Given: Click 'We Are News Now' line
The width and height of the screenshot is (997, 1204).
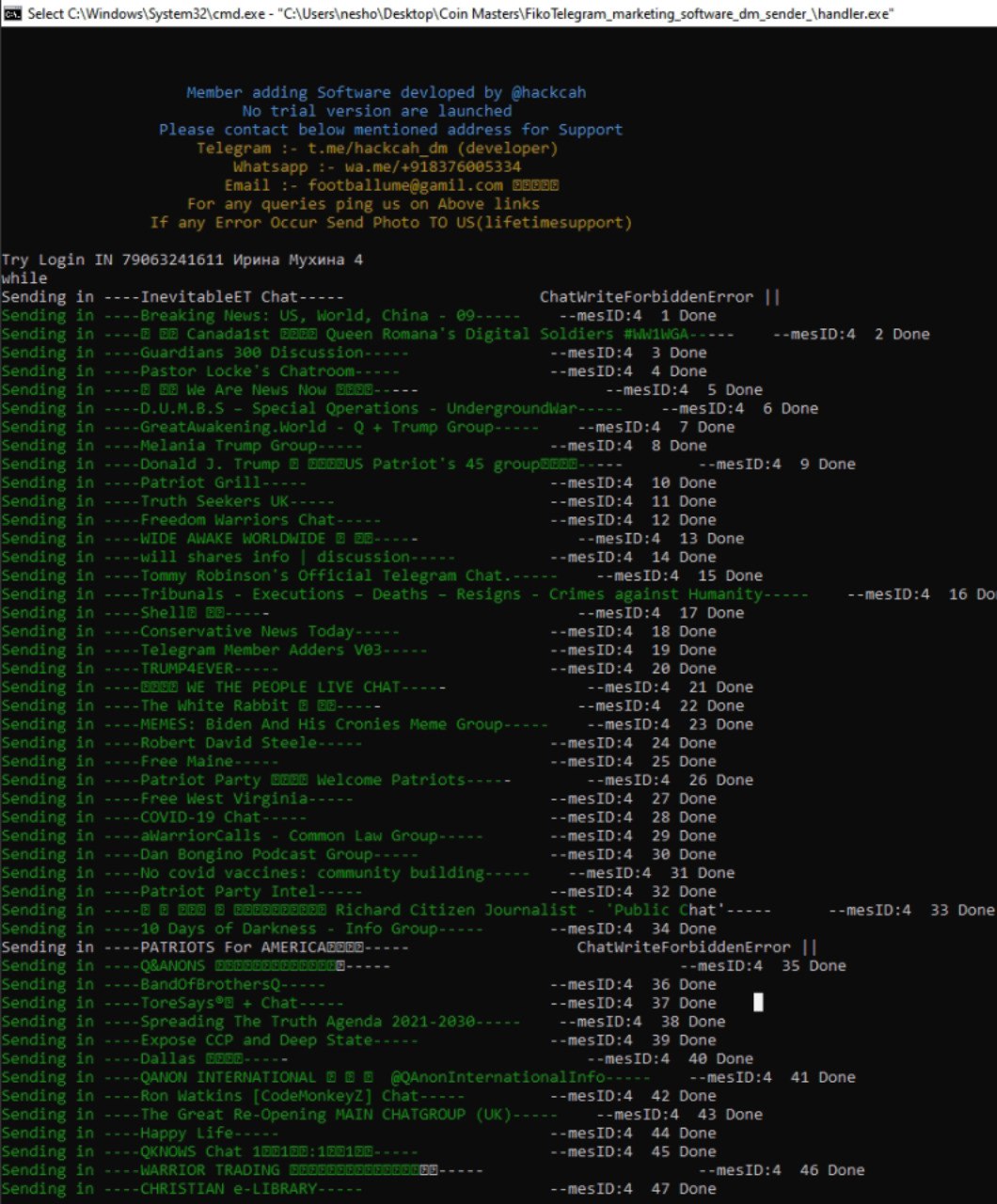Looking at the screenshot, I should click(382, 390).
